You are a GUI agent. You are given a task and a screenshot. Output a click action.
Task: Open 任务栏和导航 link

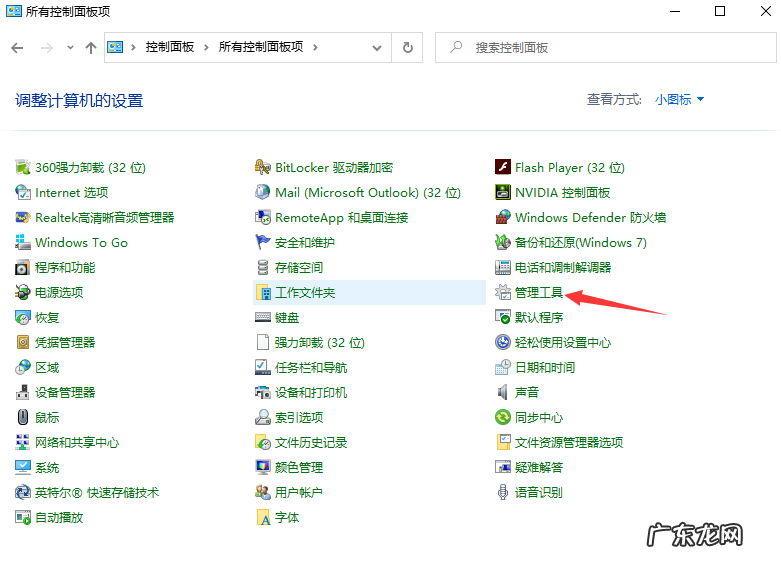click(311, 368)
